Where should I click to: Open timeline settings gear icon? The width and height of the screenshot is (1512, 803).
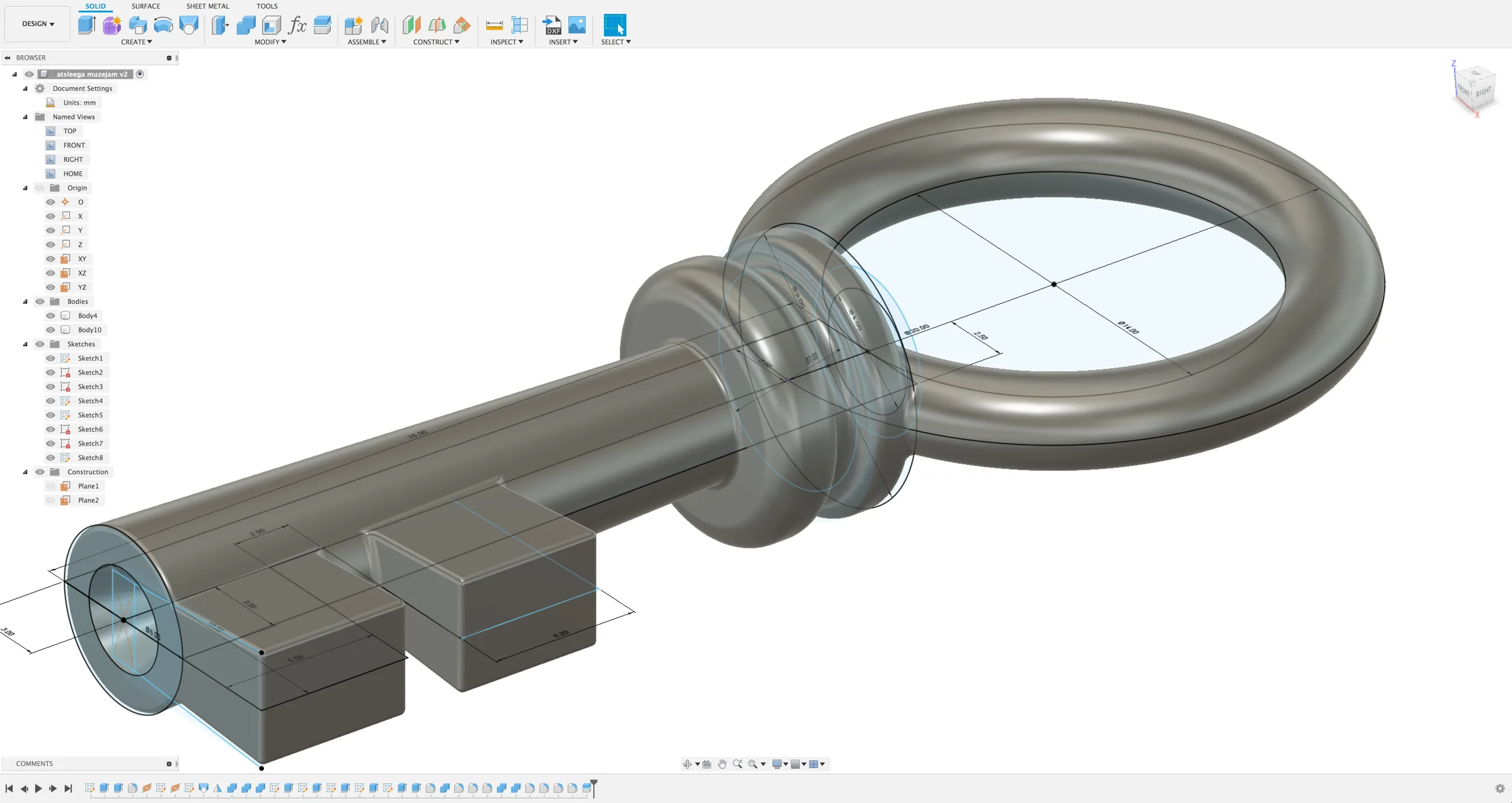1500,788
